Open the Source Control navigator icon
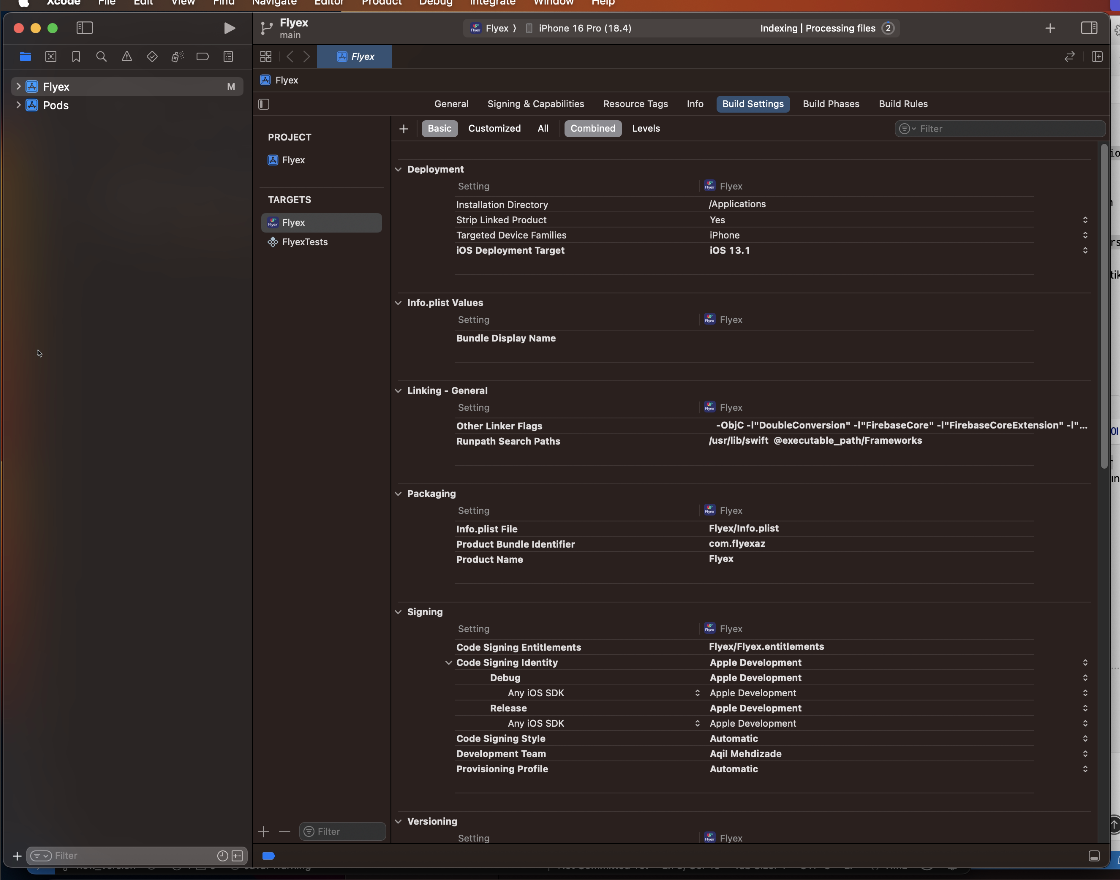The width and height of the screenshot is (1120, 880). coord(51,57)
